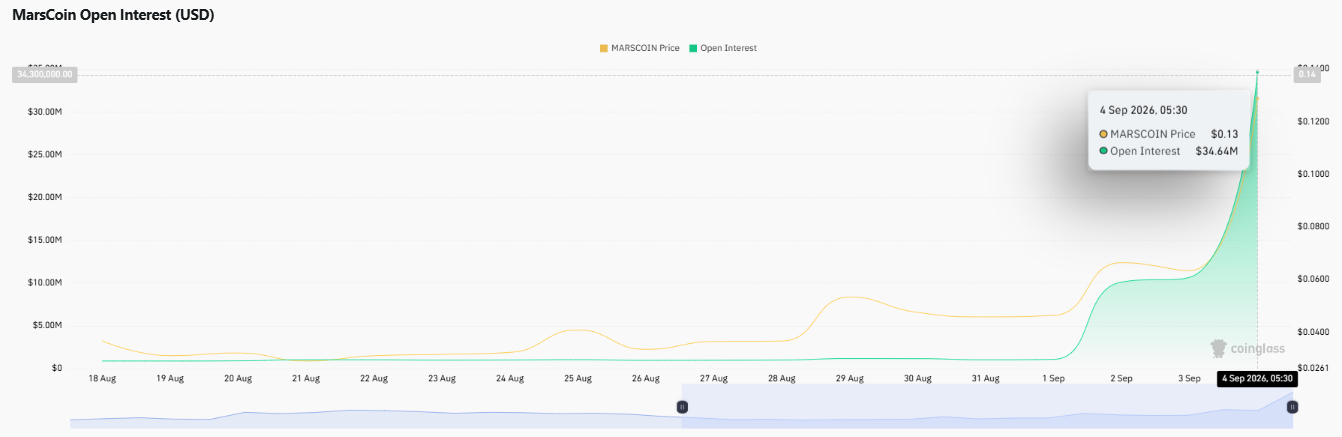Click the right range slider handle

tap(1292, 407)
